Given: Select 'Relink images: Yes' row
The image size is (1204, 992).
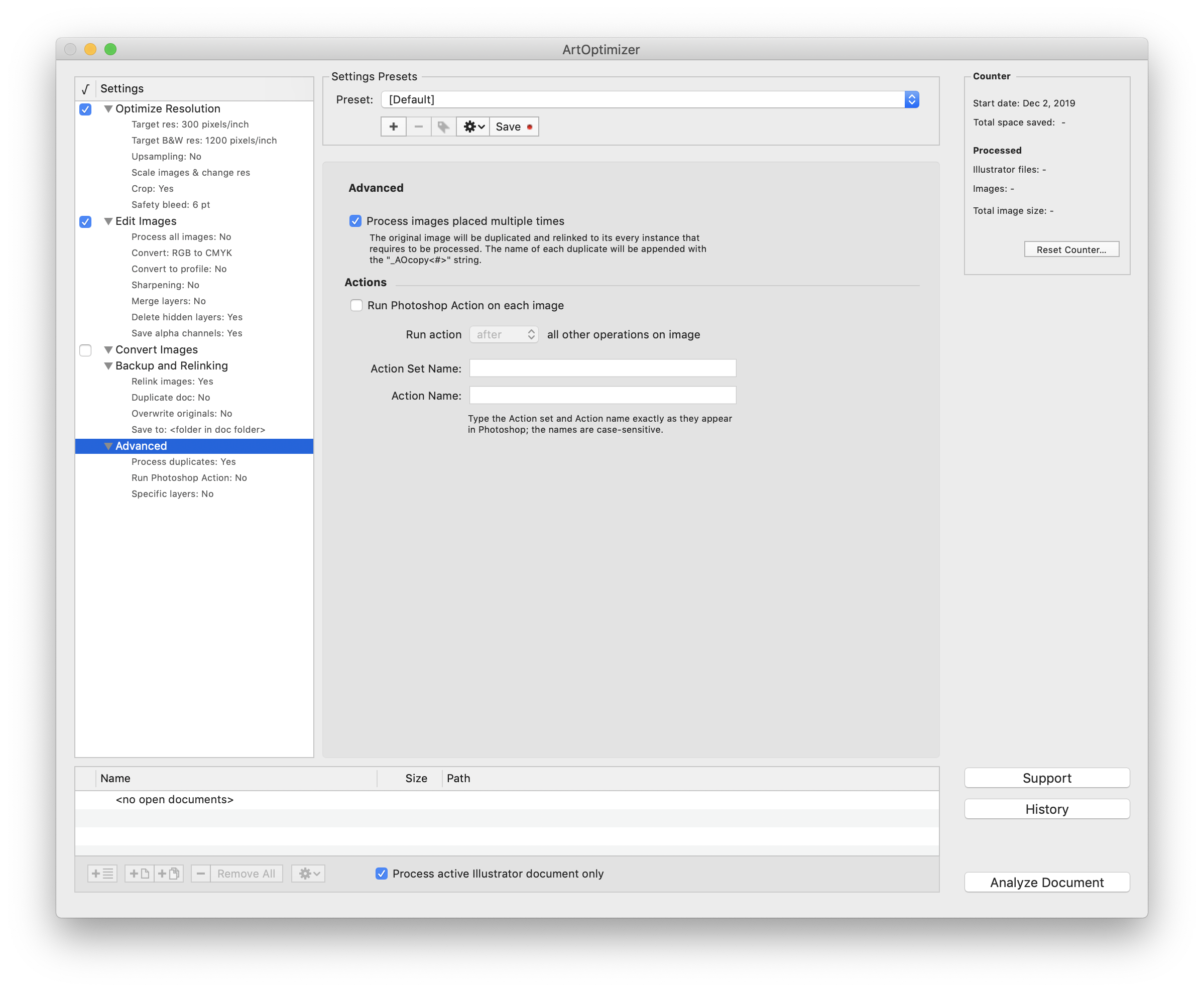Looking at the screenshot, I should (194, 382).
